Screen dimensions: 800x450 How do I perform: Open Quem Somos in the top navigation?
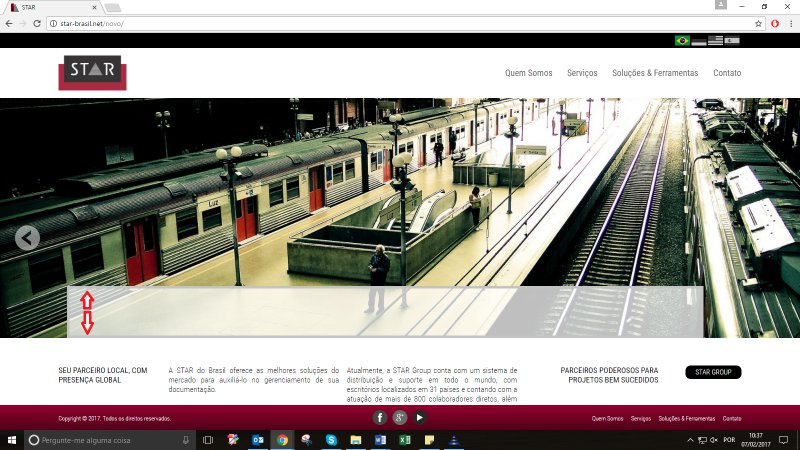528,73
